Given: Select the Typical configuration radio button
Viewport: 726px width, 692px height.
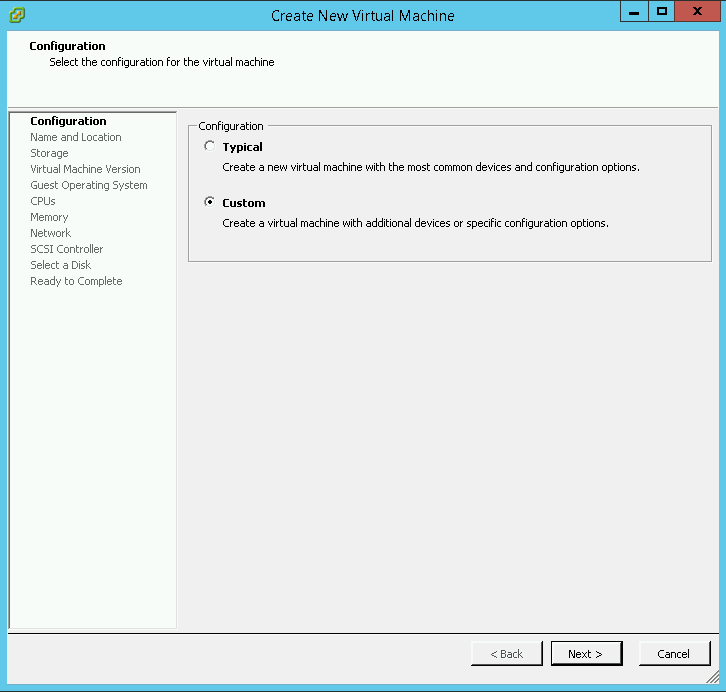Looking at the screenshot, I should click(x=209, y=146).
